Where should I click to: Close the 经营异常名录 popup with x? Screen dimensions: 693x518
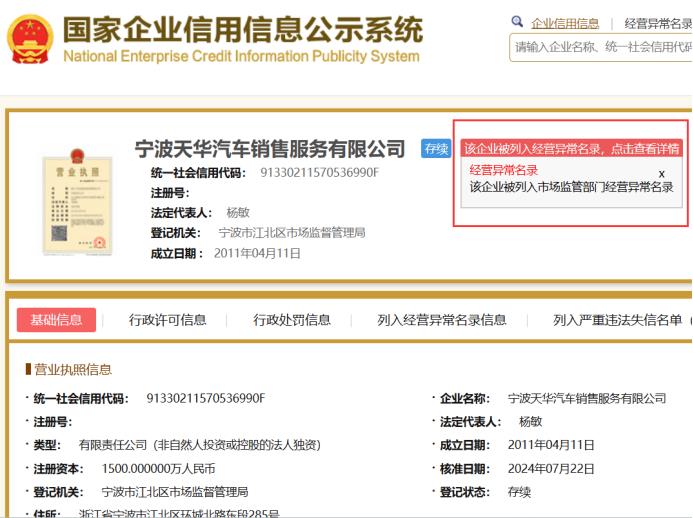[x=661, y=174]
